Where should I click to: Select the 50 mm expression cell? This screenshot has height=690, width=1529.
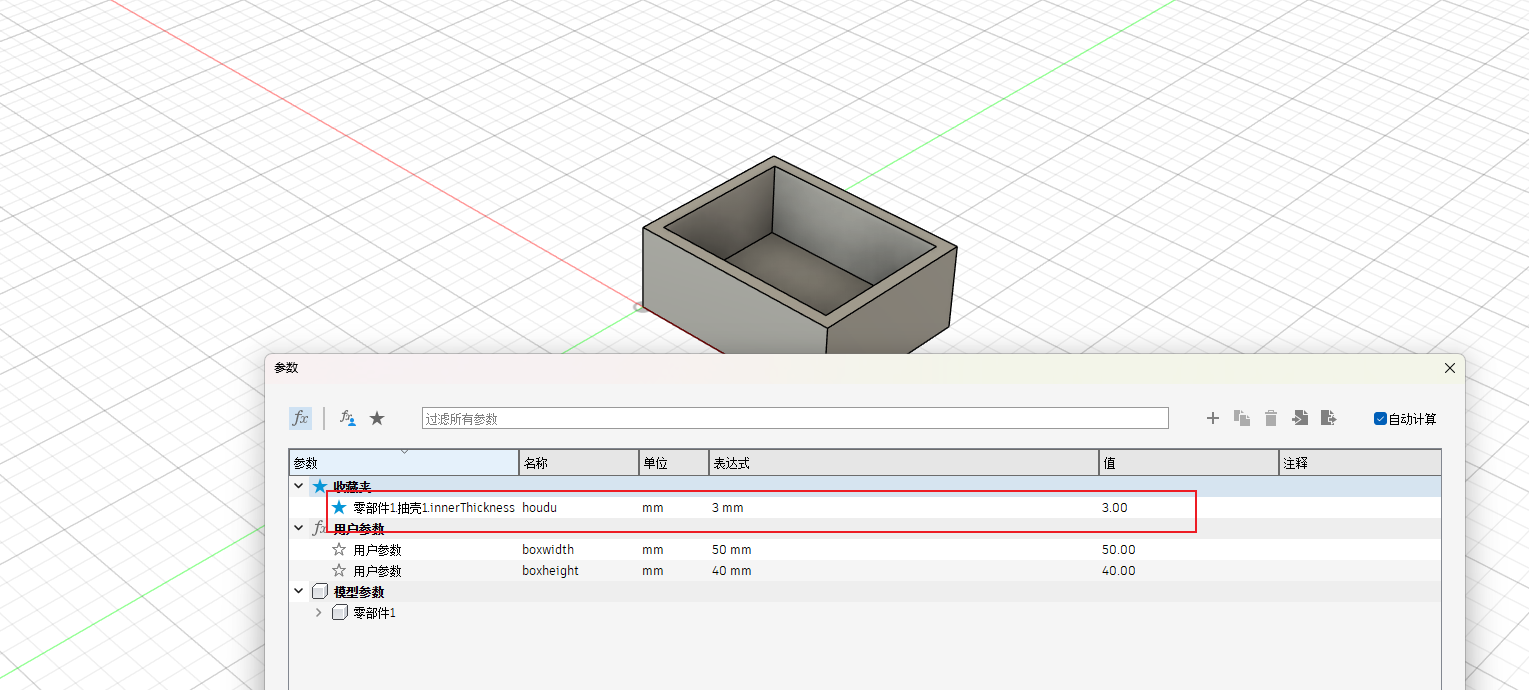[x=731, y=550]
